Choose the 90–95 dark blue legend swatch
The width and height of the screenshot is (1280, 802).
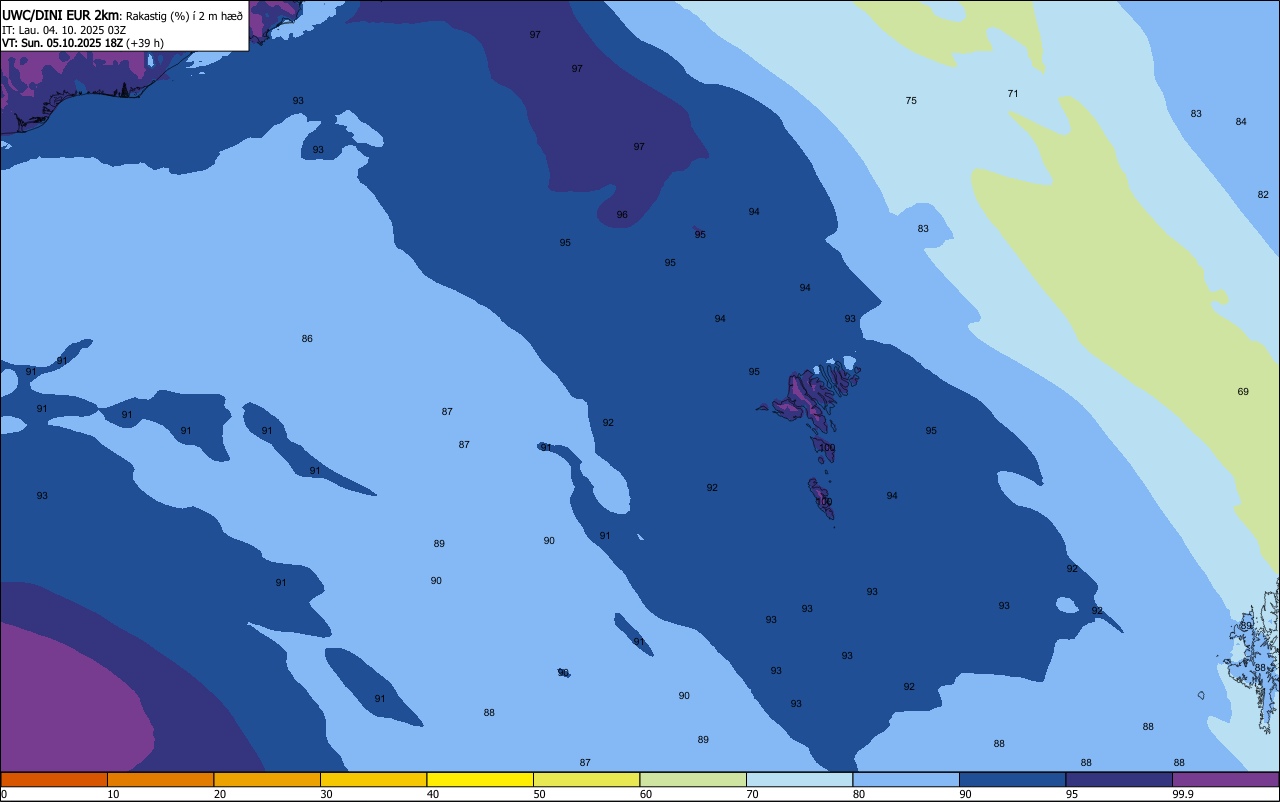[1012, 779]
